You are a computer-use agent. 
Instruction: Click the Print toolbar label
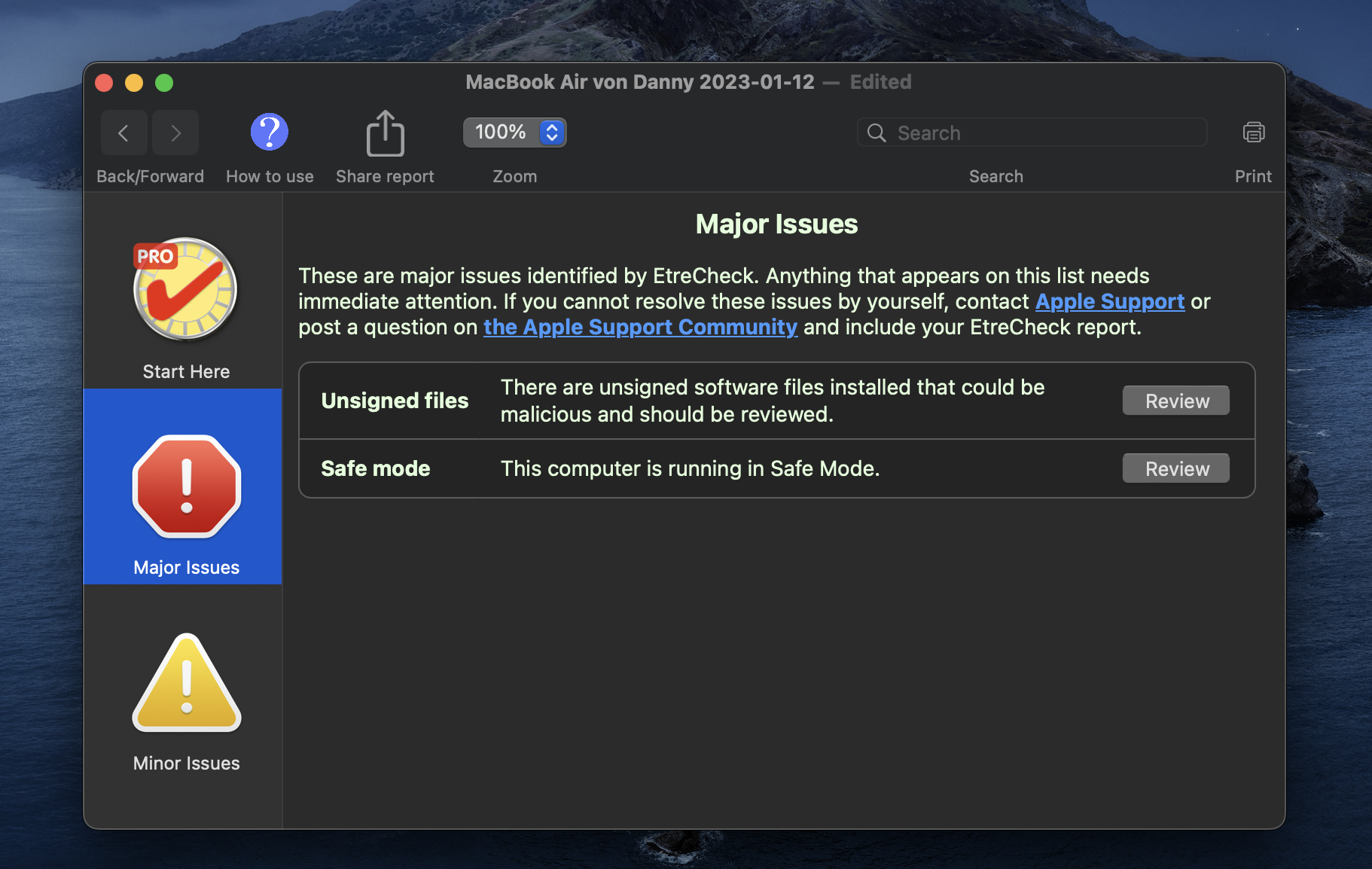click(1253, 176)
